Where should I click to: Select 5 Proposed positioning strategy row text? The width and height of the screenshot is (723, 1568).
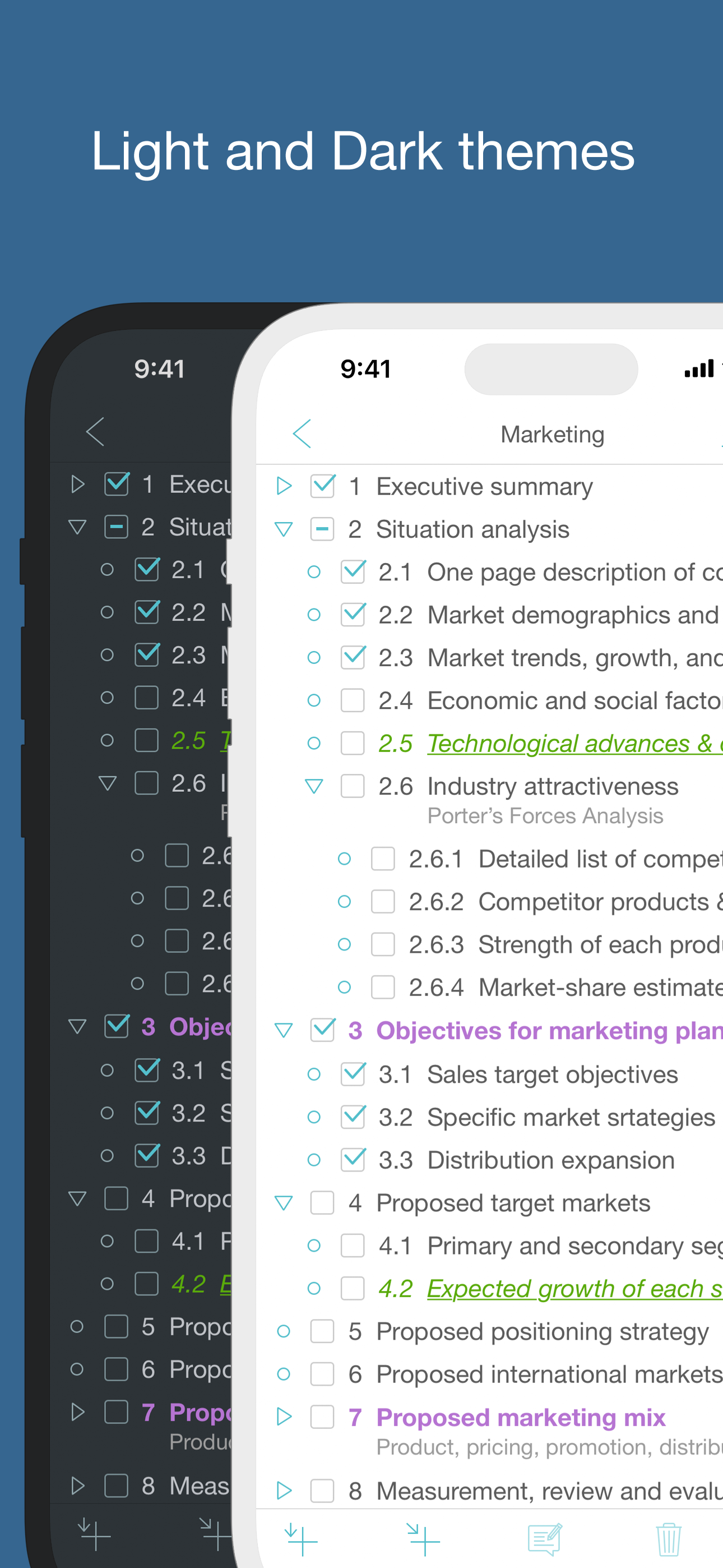tap(543, 1332)
